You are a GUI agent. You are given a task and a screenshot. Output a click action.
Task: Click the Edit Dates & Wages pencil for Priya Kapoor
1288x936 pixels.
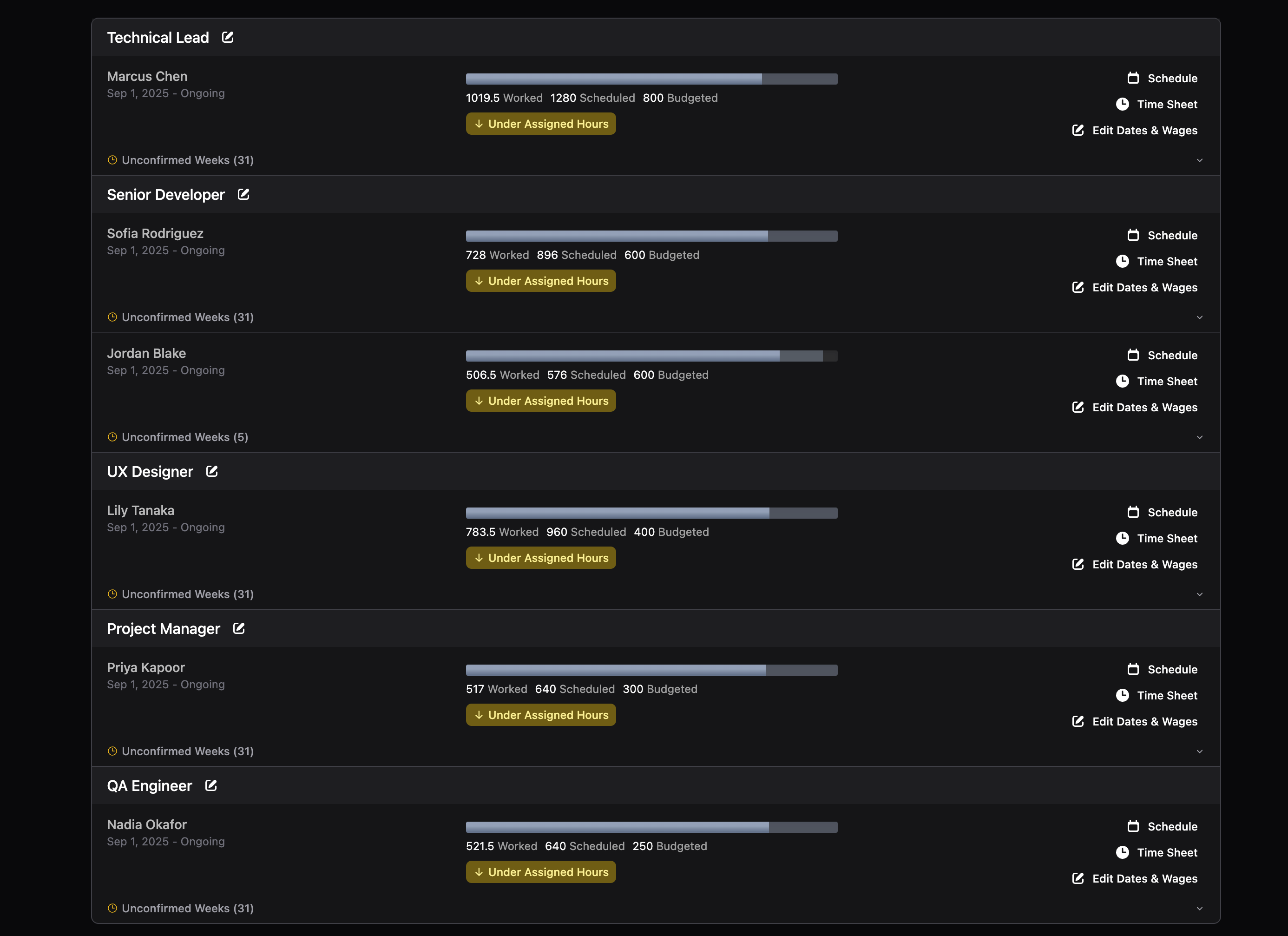tap(1078, 721)
